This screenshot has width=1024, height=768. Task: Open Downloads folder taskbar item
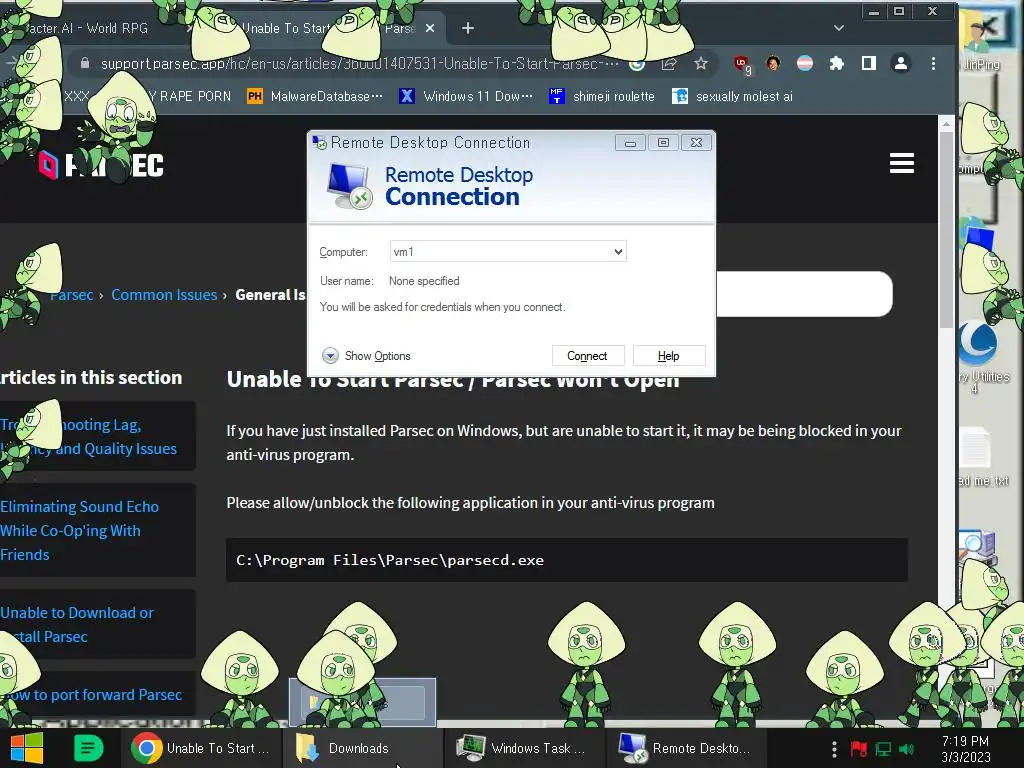(362, 748)
